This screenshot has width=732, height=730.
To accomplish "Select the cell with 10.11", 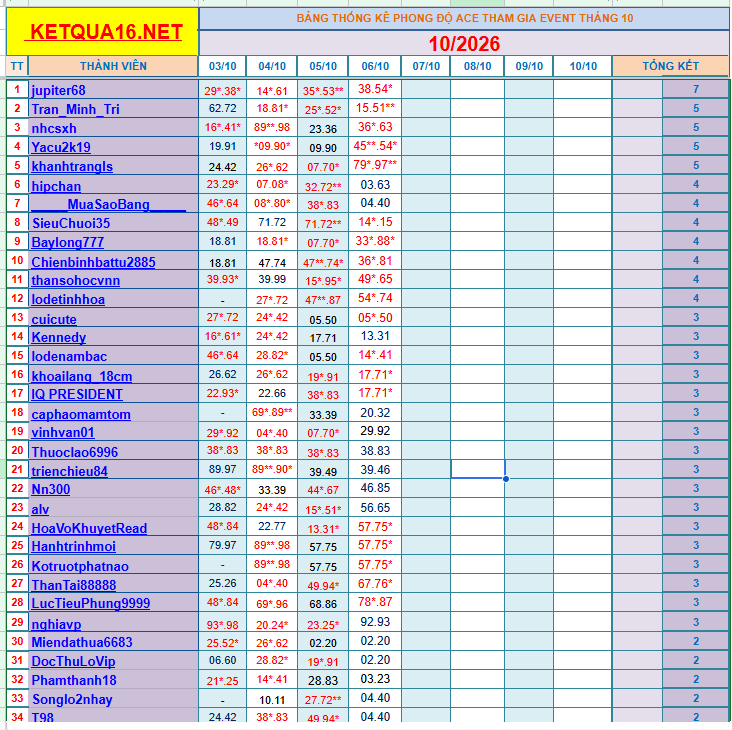I will (272, 699).
